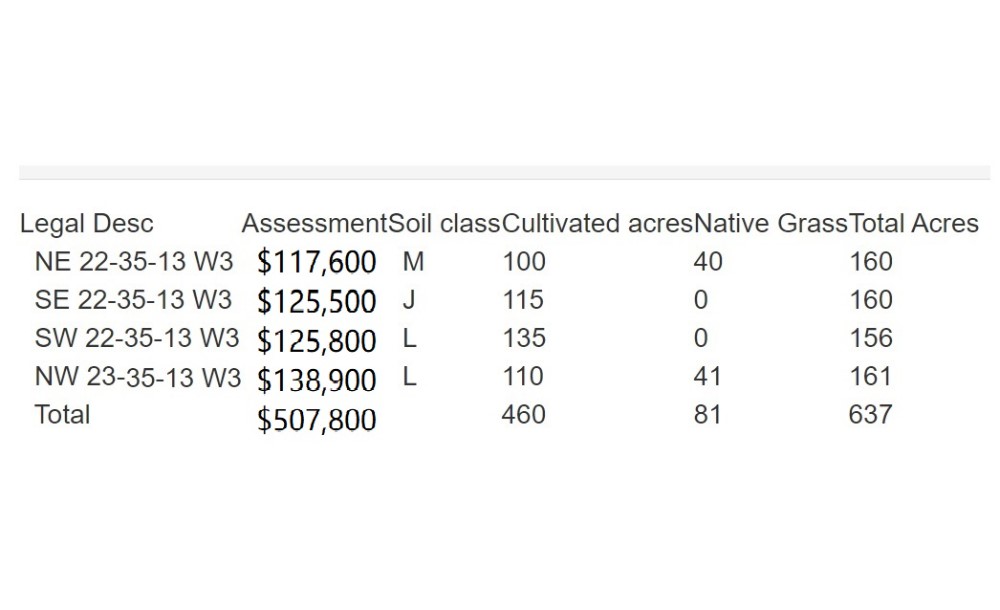Click soil class M in first row
Screen dimensions: 1000x610
[x=413, y=262]
